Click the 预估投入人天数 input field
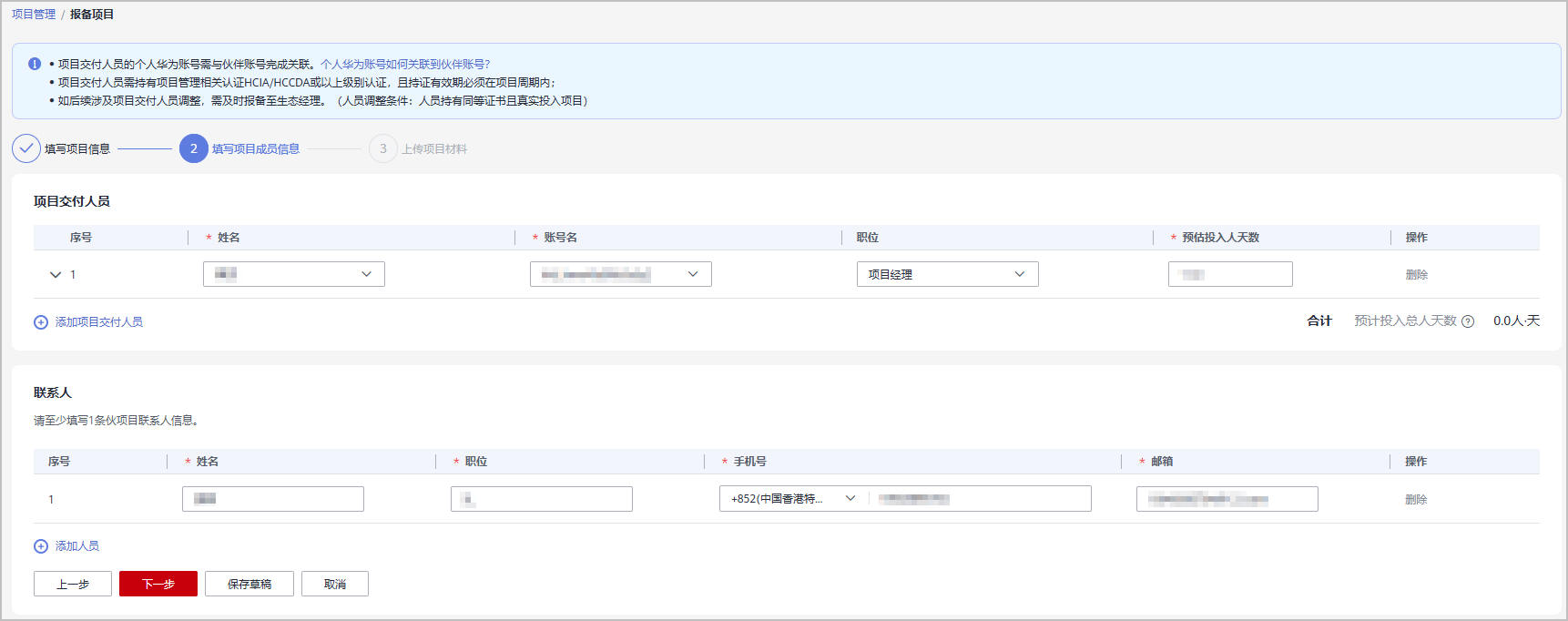This screenshot has height=621, width=1568. point(1229,274)
